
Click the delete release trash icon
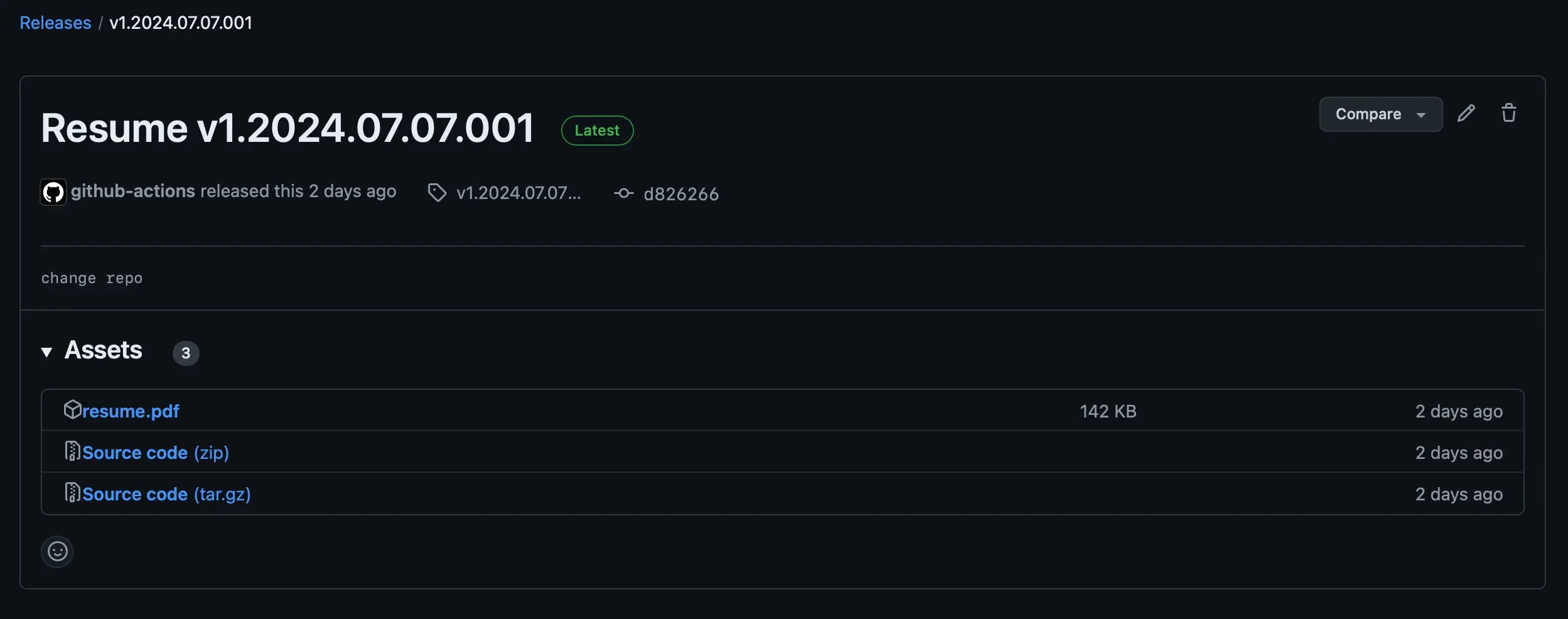pyautogui.click(x=1509, y=112)
